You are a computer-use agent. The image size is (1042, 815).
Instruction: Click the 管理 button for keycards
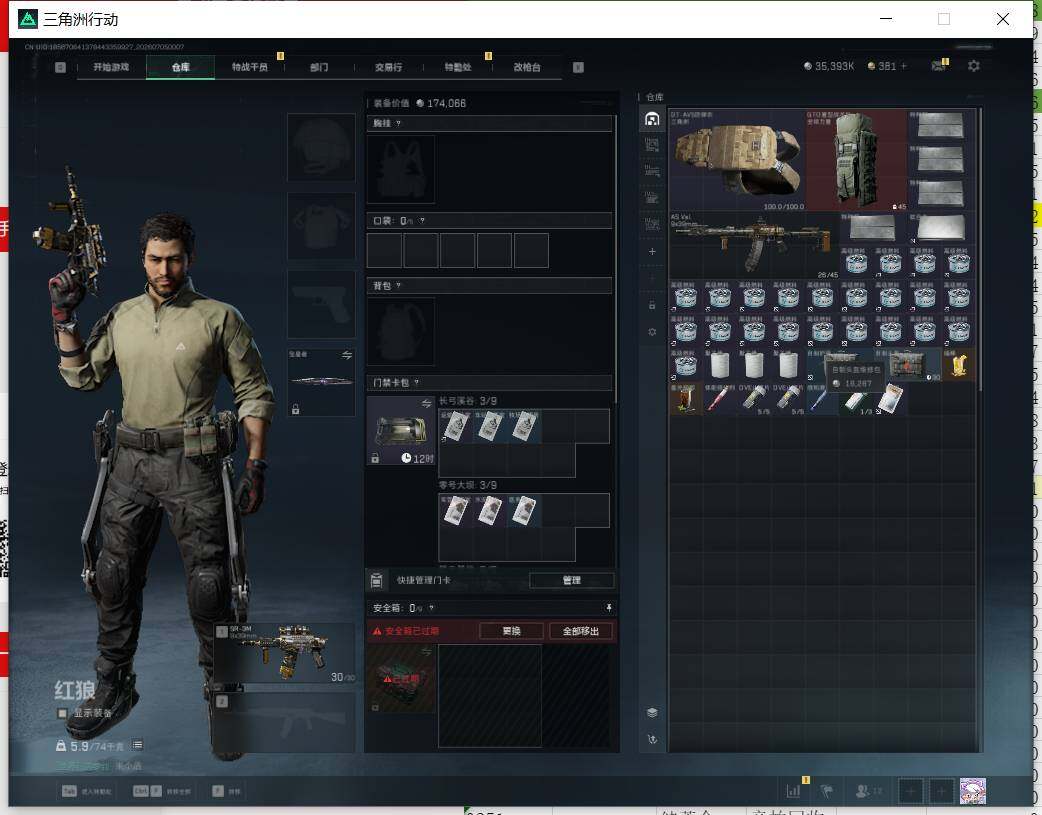point(572,580)
